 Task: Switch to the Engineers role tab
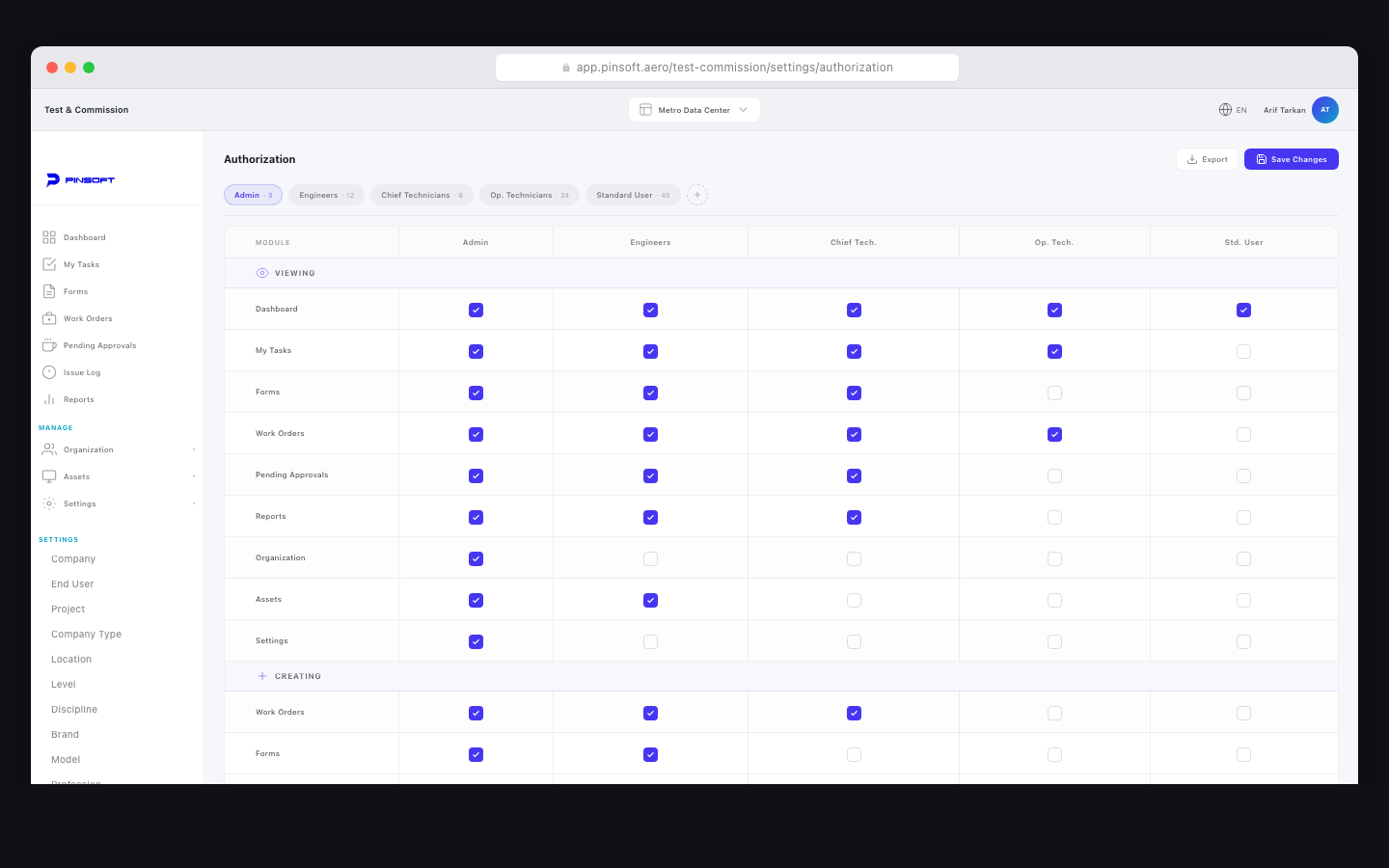[x=325, y=194]
